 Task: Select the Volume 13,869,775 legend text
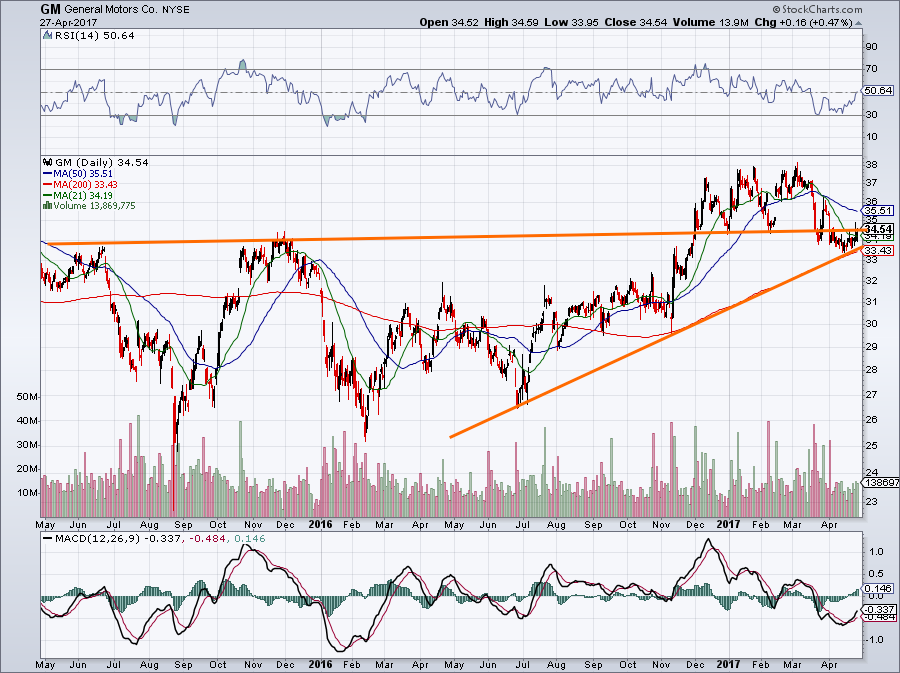95,205
